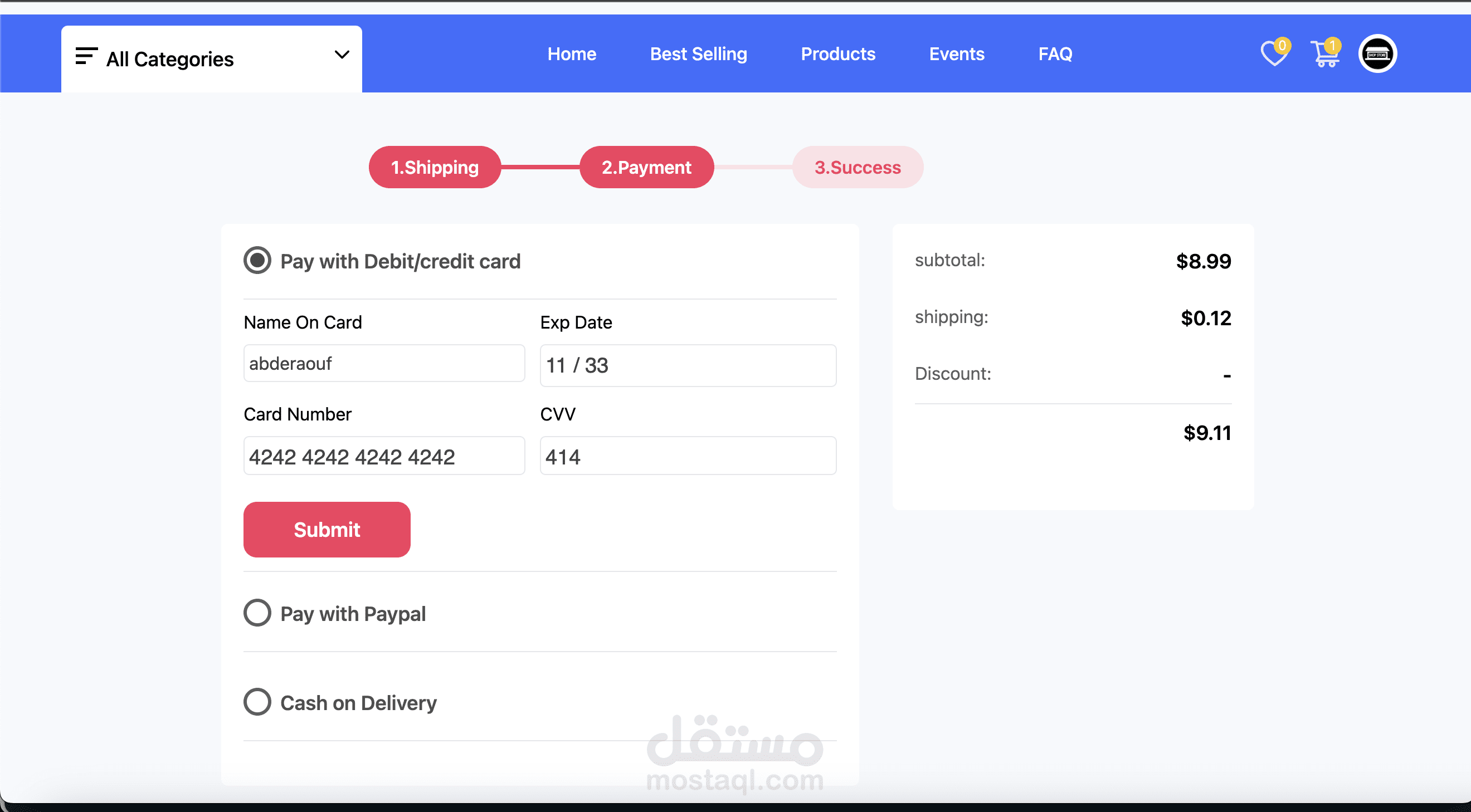This screenshot has width=1471, height=812.
Task: Open the shopping cart icon
Action: pyautogui.click(x=1324, y=54)
